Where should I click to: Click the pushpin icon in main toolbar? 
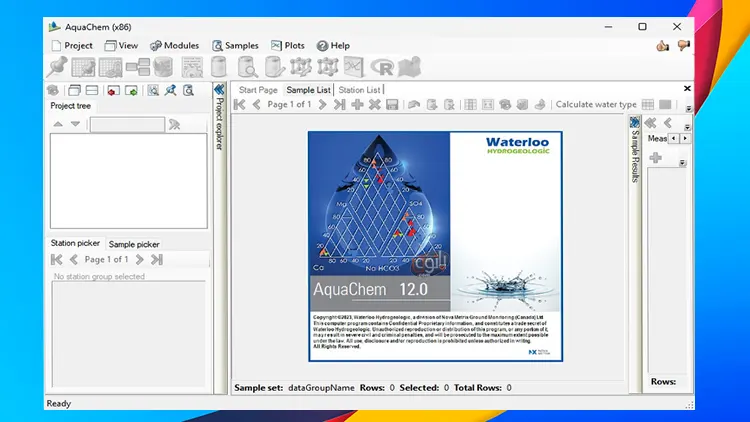[57, 67]
